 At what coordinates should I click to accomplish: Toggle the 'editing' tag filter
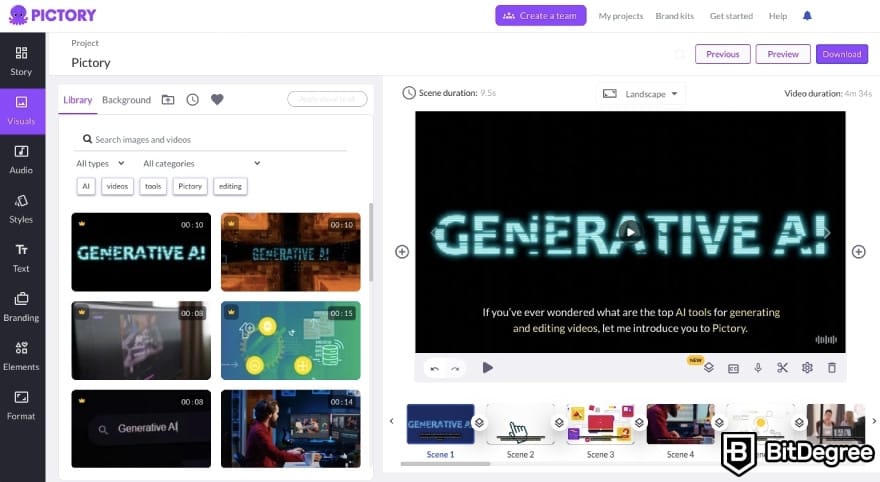click(230, 186)
